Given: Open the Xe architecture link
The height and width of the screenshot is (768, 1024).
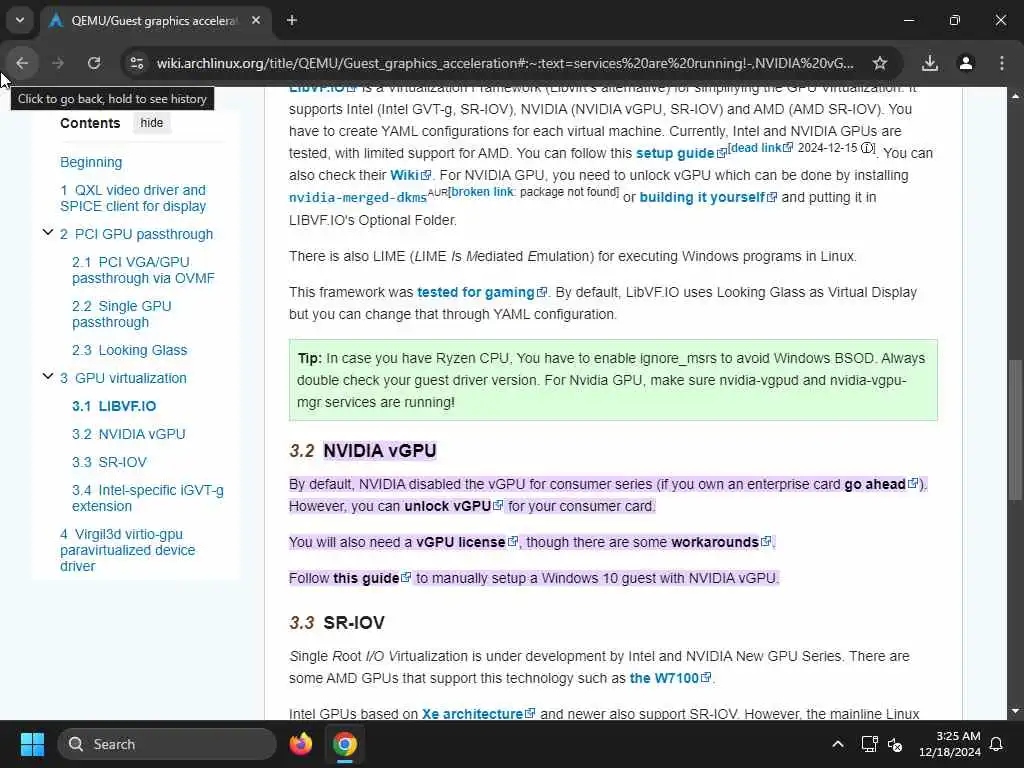Looking at the screenshot, I should click(x=478, y=714).
